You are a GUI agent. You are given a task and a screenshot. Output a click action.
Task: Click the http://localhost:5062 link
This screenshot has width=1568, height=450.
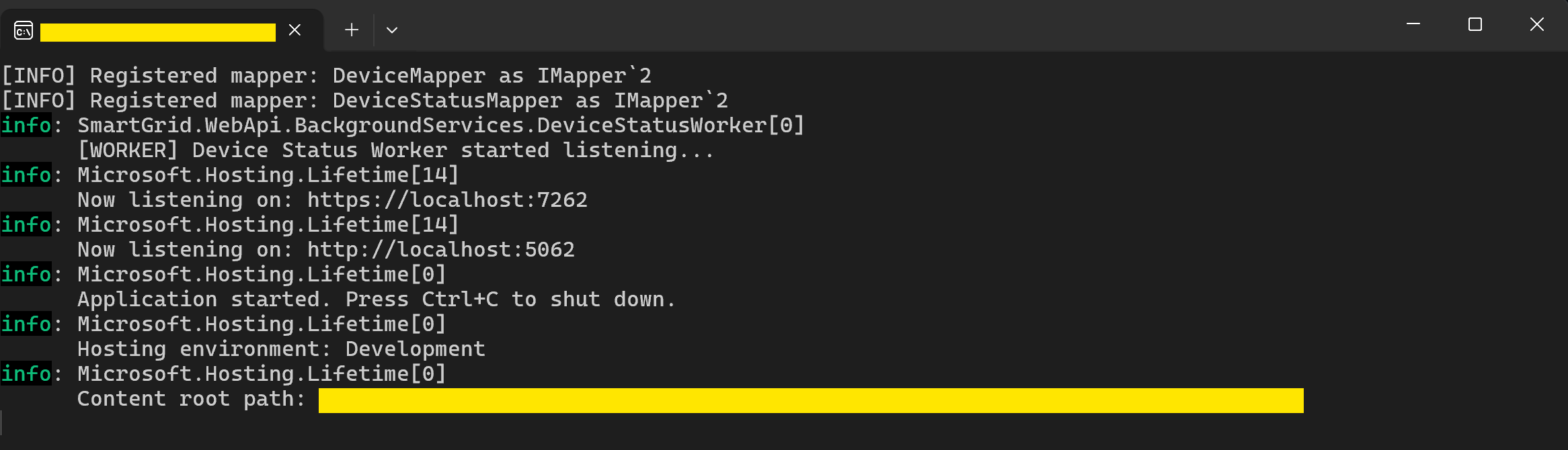coord(440,249)
